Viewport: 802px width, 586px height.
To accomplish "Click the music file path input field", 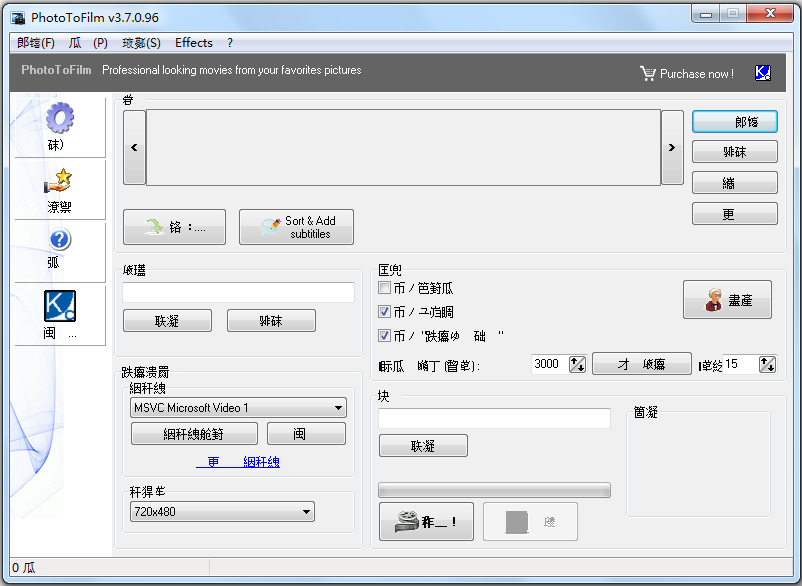I will coord(238,292).
